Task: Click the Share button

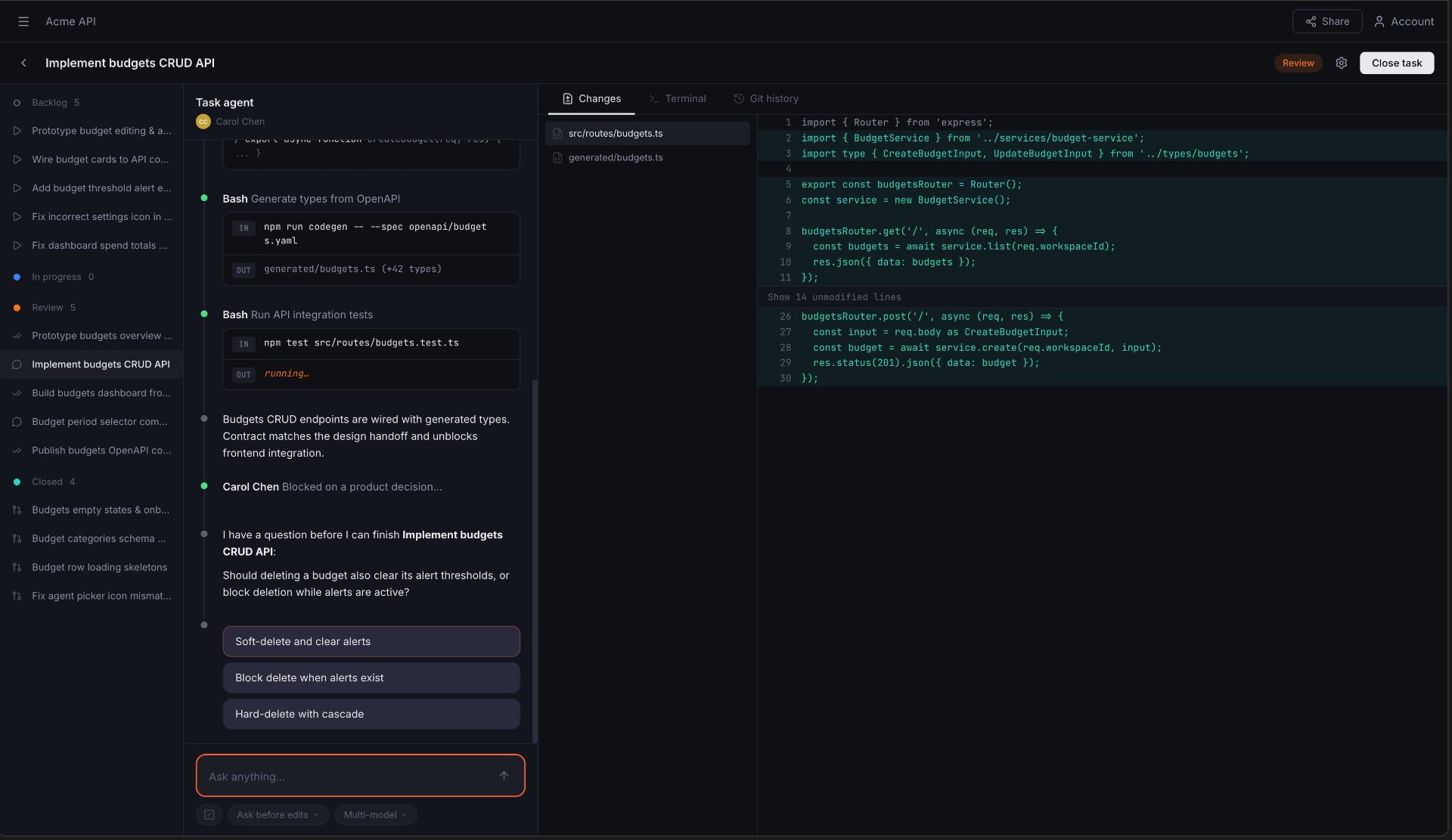Action: [1327, 21]
